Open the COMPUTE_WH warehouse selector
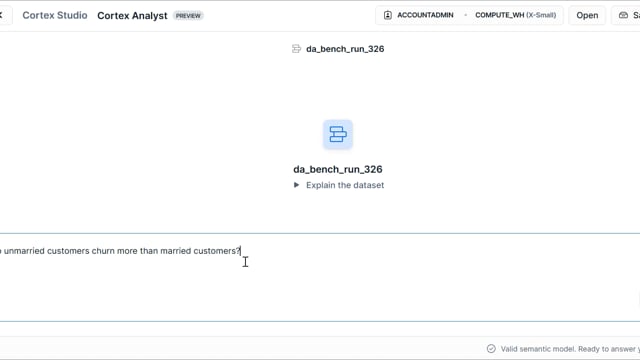 click(516, 16)
